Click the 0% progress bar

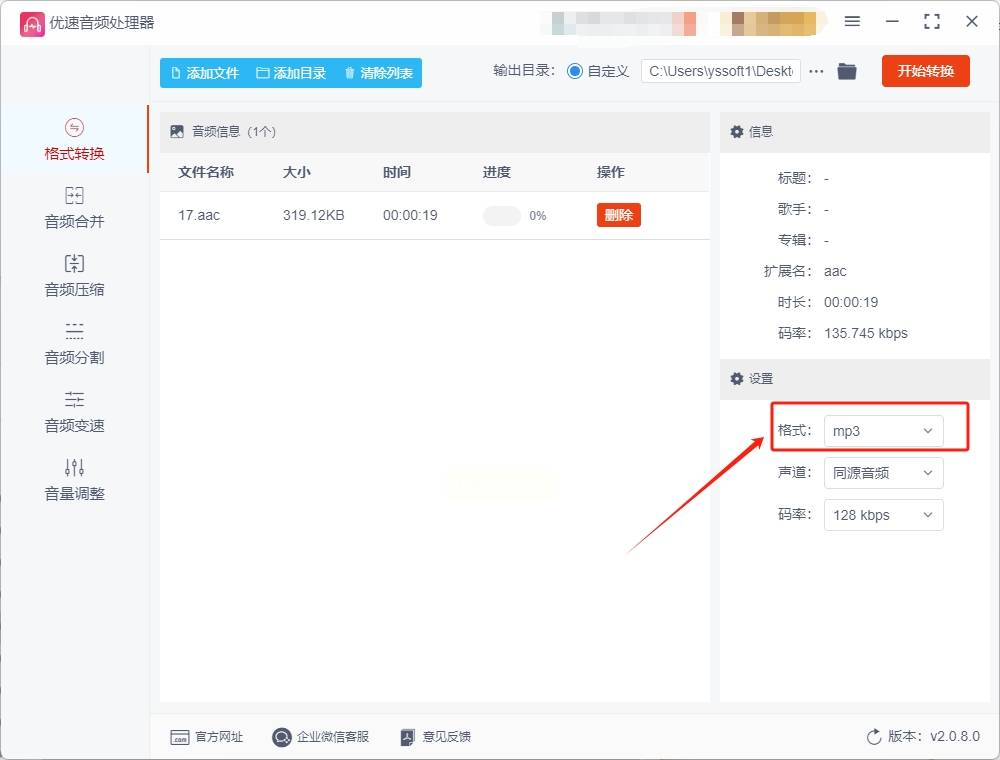tap(502, 216)
